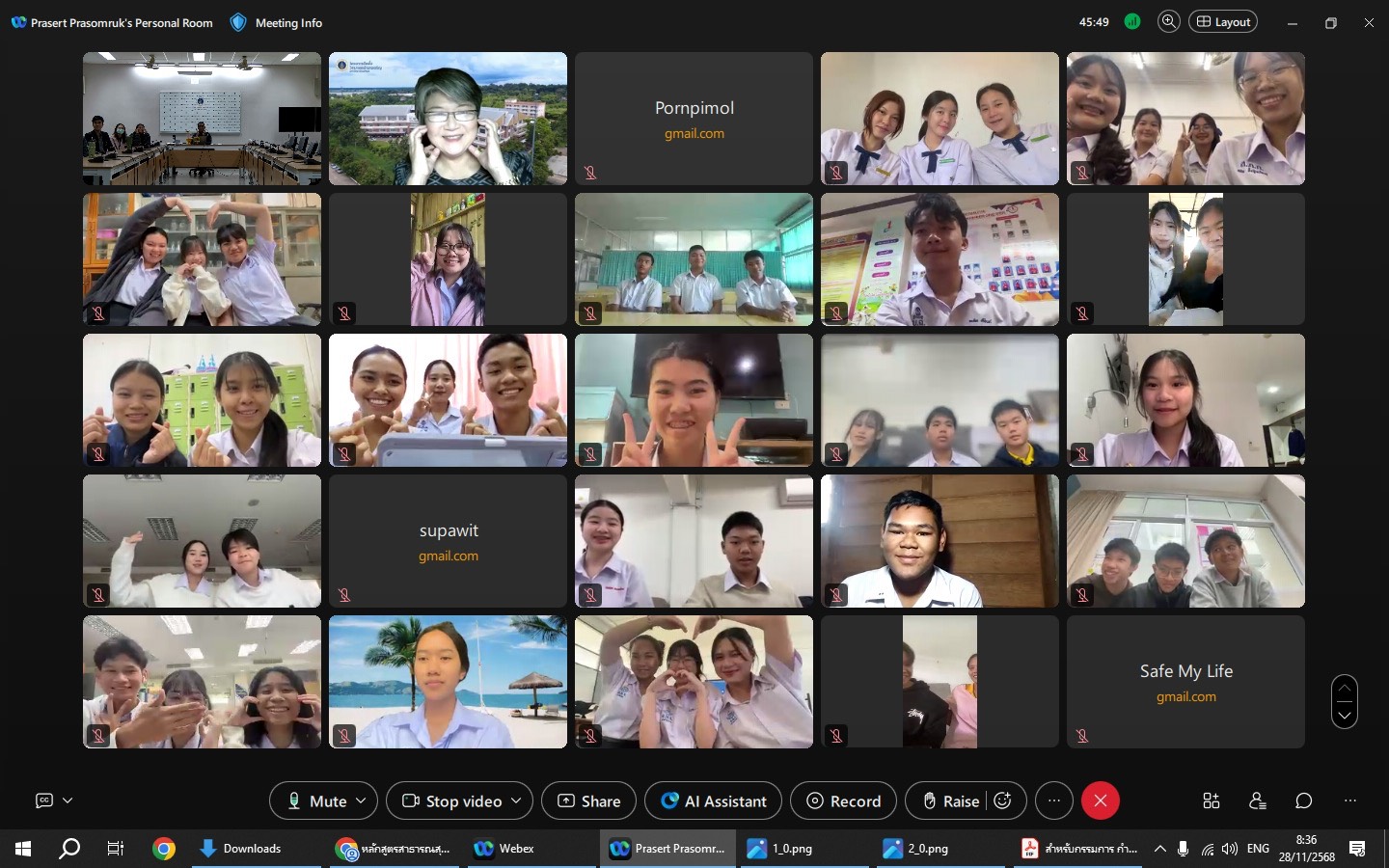Open the Layout menu
The image size is (1389, 868).
[1223, 22]
